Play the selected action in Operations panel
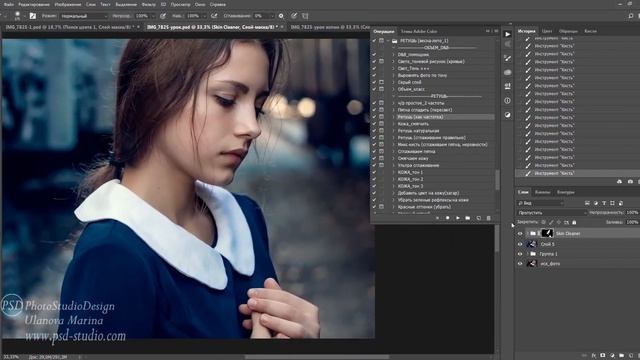This screenshot has width=640, height=360. [x=458, y=218]
